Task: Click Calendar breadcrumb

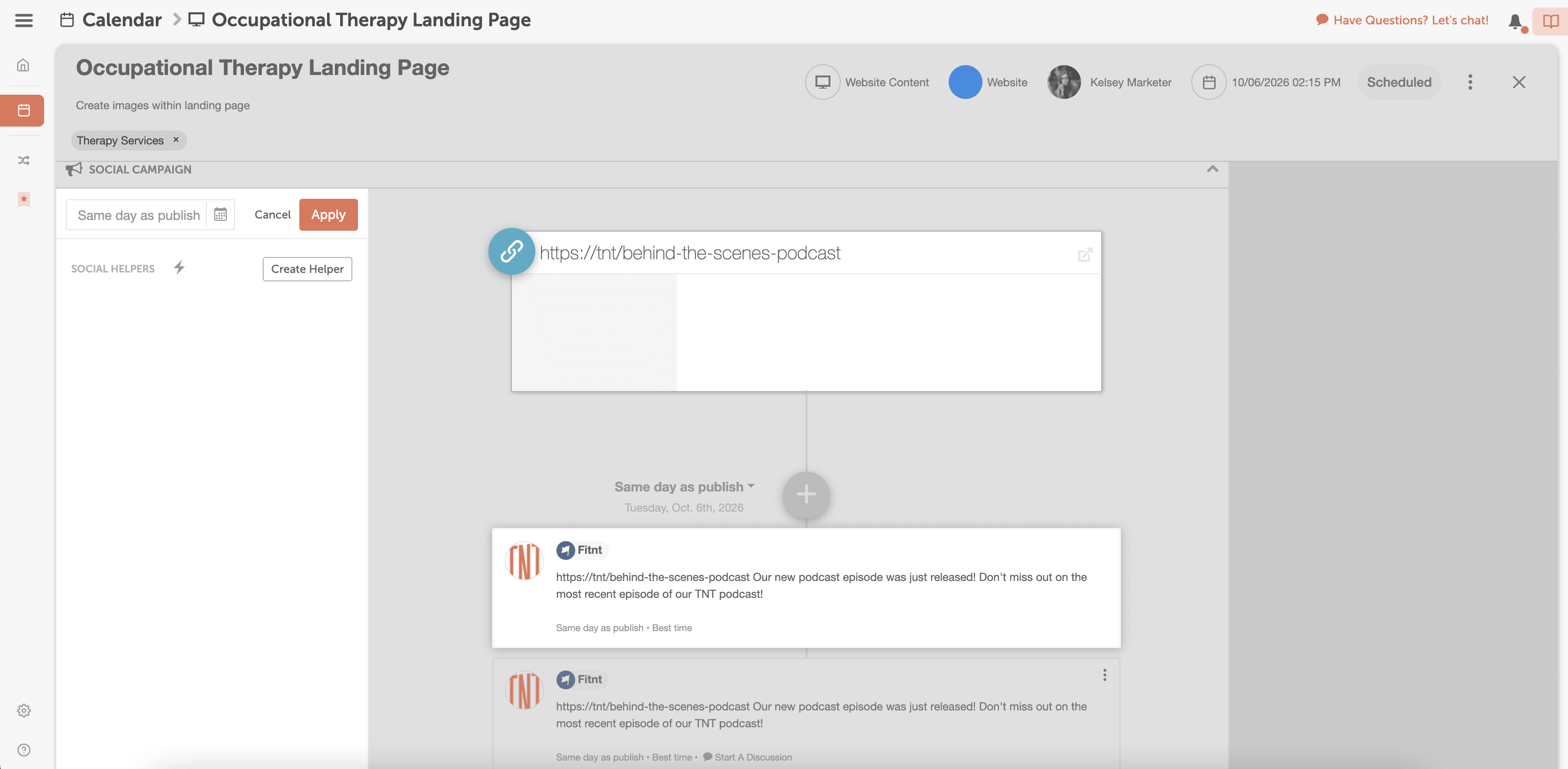Action: [122, 20]
